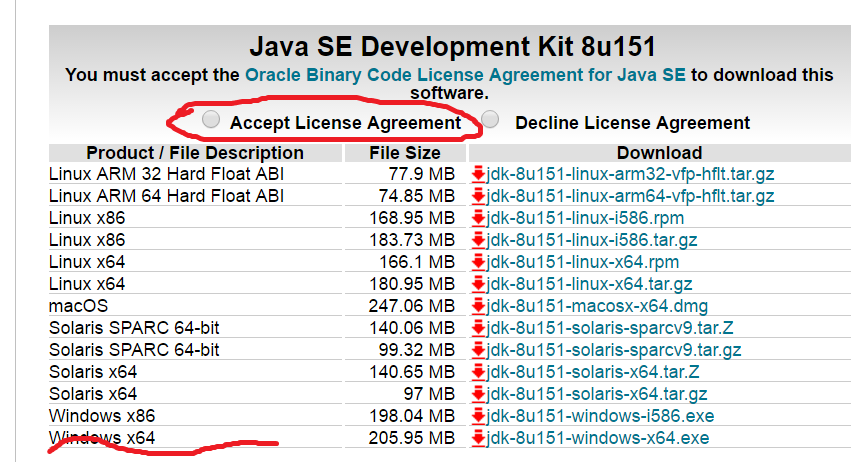The width and height of the screenshot is (861, 462).
Task: Download jdk-8u151-linux-x64.tar.gz link
Action: pyautogui.click(x=589, y=284)
